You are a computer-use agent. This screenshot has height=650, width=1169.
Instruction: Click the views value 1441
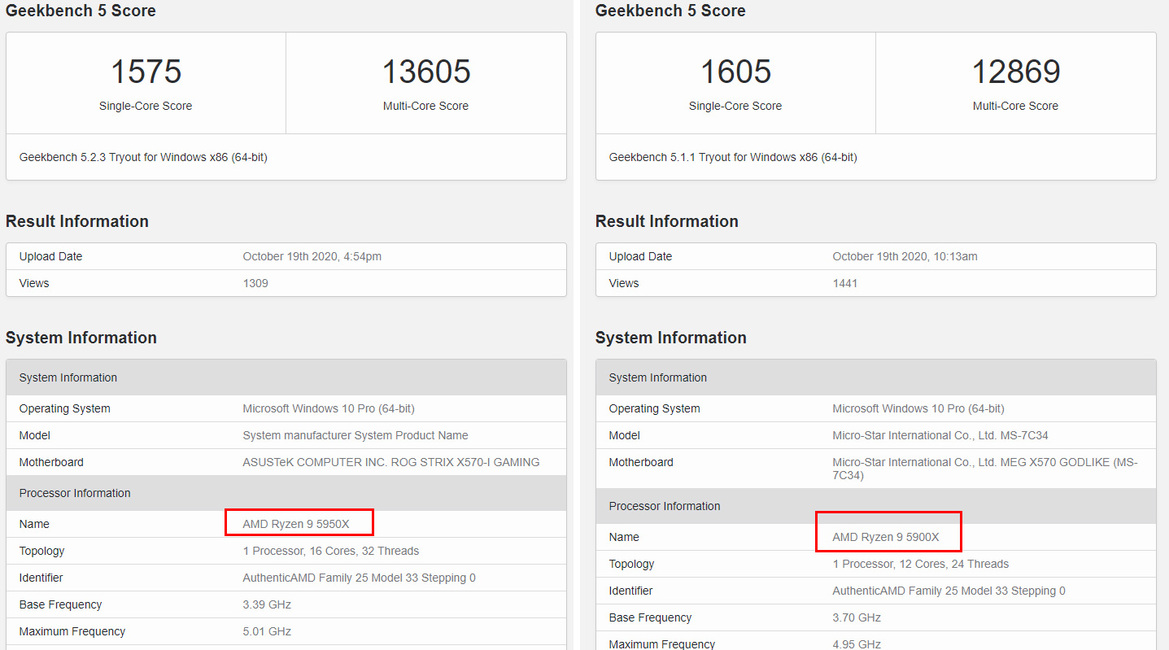tap(845, 283)
